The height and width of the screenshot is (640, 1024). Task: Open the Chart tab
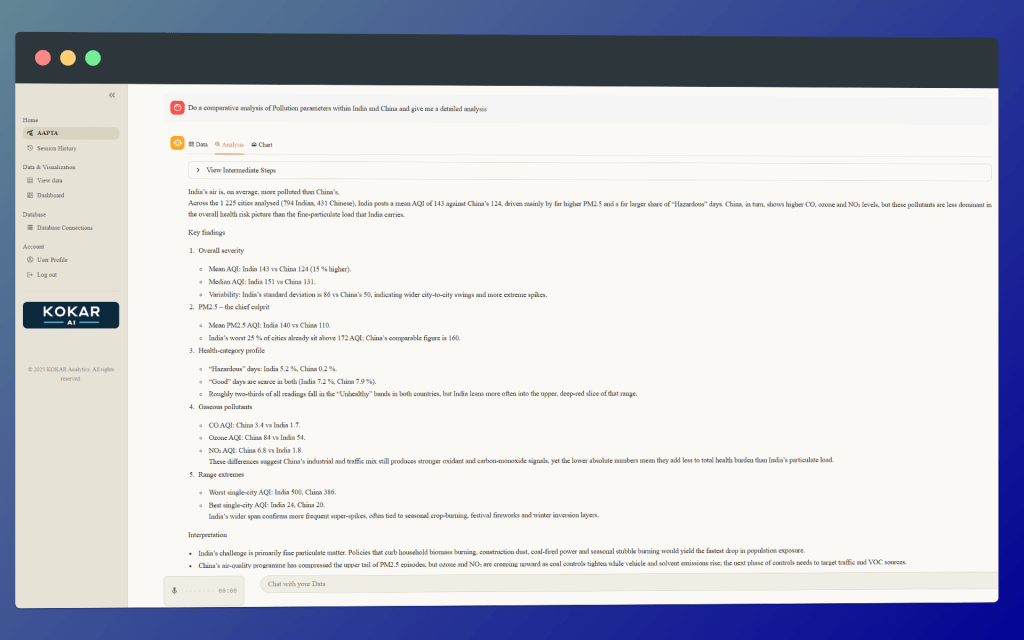(262, 144)
